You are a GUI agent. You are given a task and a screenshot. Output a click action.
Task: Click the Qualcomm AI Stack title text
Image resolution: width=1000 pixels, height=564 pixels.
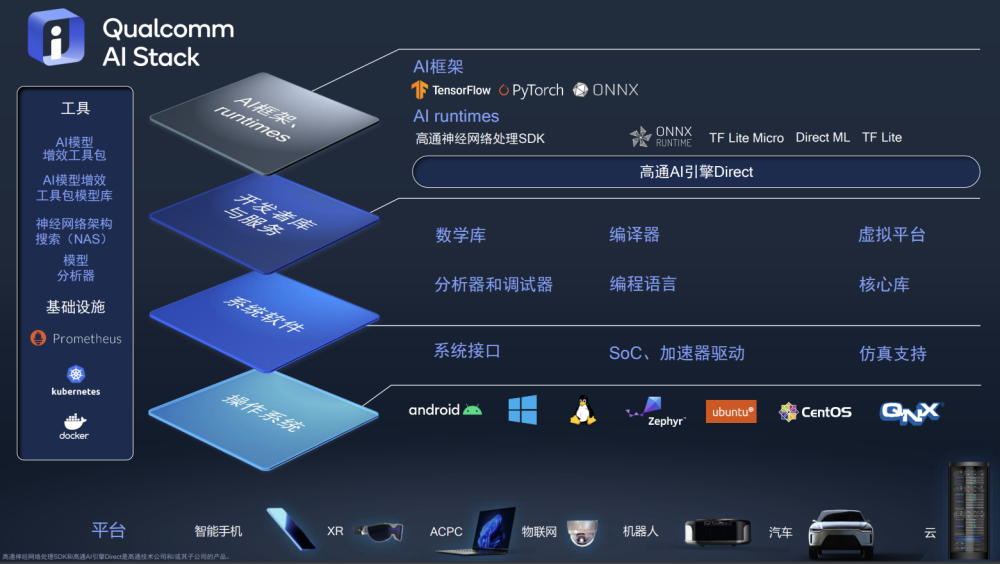(168, 43)
